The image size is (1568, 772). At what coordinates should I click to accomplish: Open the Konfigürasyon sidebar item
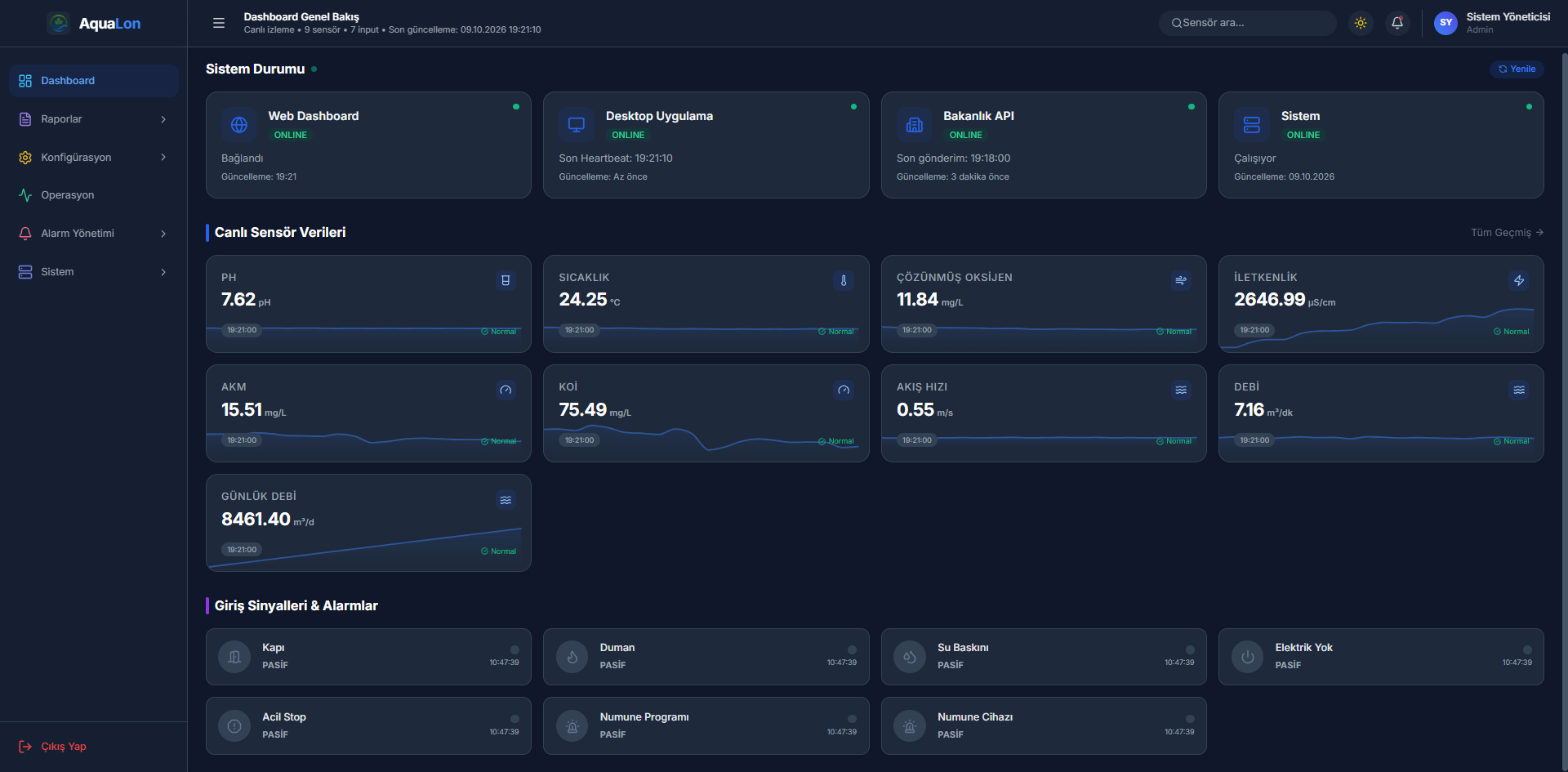94,157
